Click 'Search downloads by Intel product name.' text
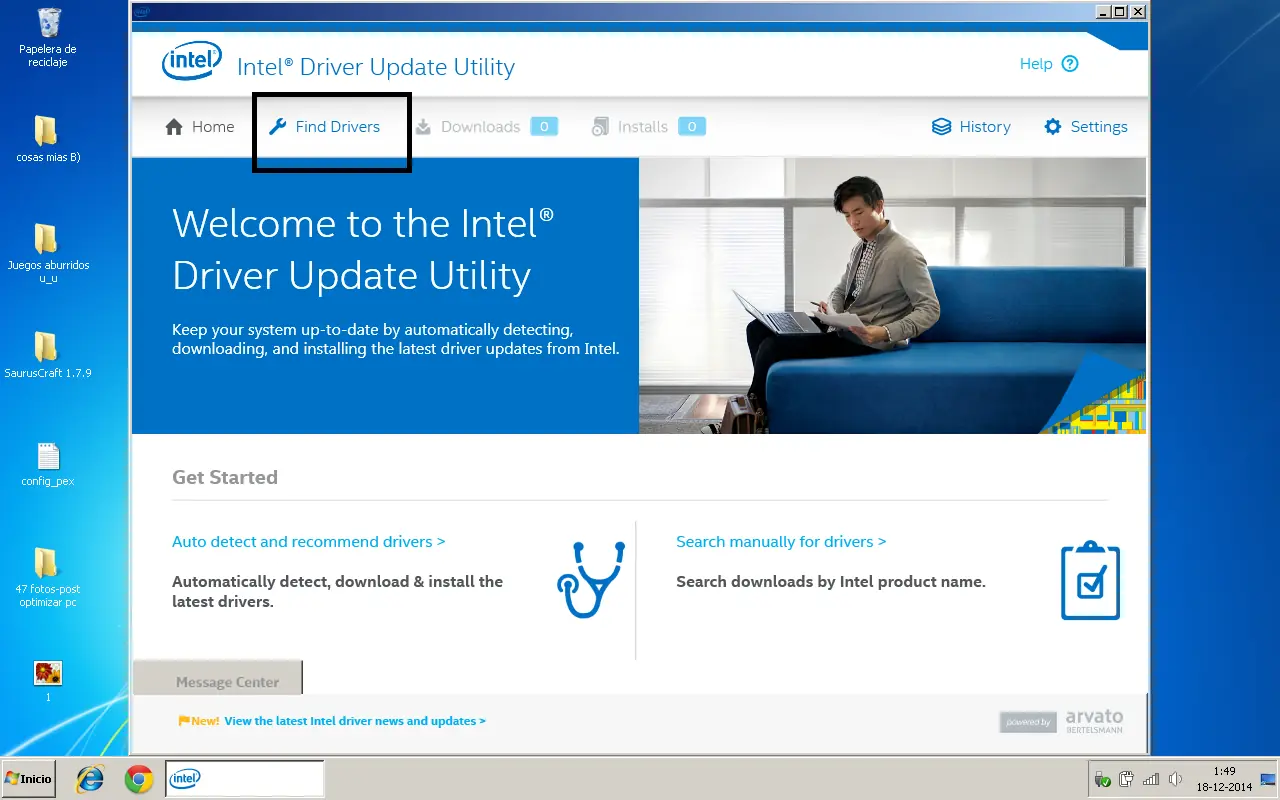The image size is (1280, 800). click(x=831, y=582)
